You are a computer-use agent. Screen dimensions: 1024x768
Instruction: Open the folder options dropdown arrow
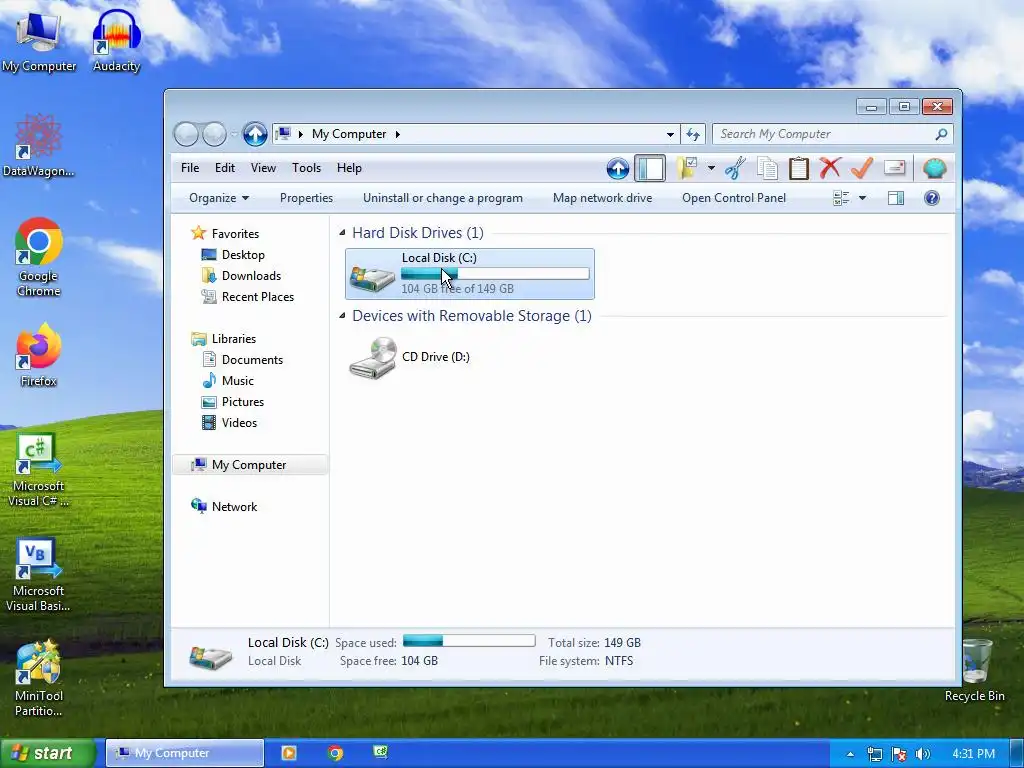point(711,168)
